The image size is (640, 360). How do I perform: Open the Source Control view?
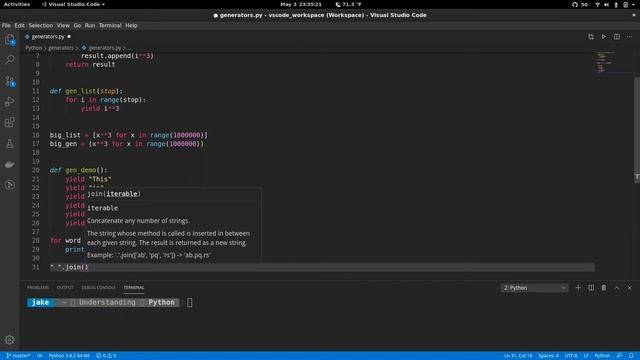click(9, 81)
